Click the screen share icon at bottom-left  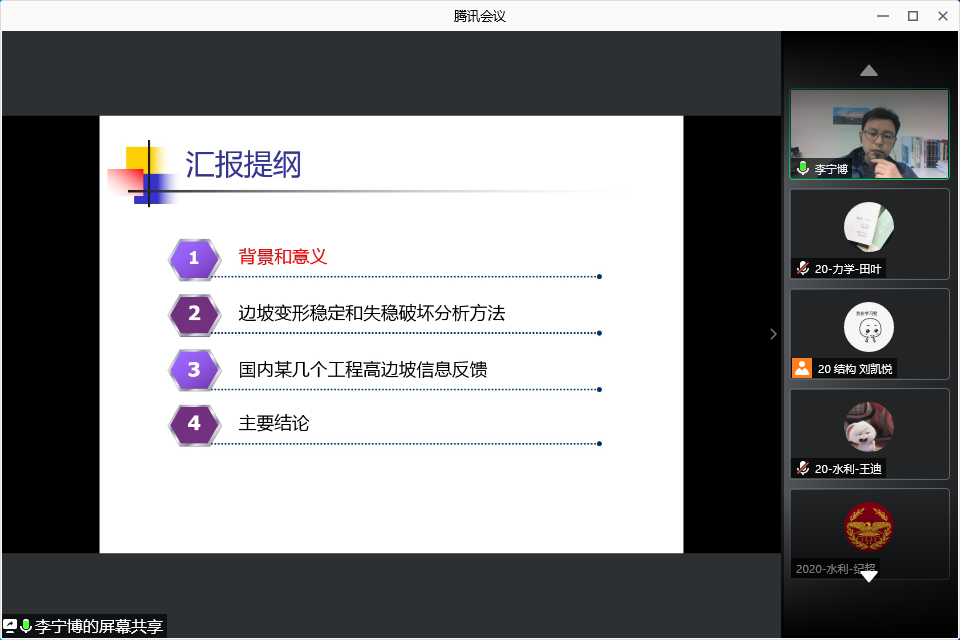10,626
